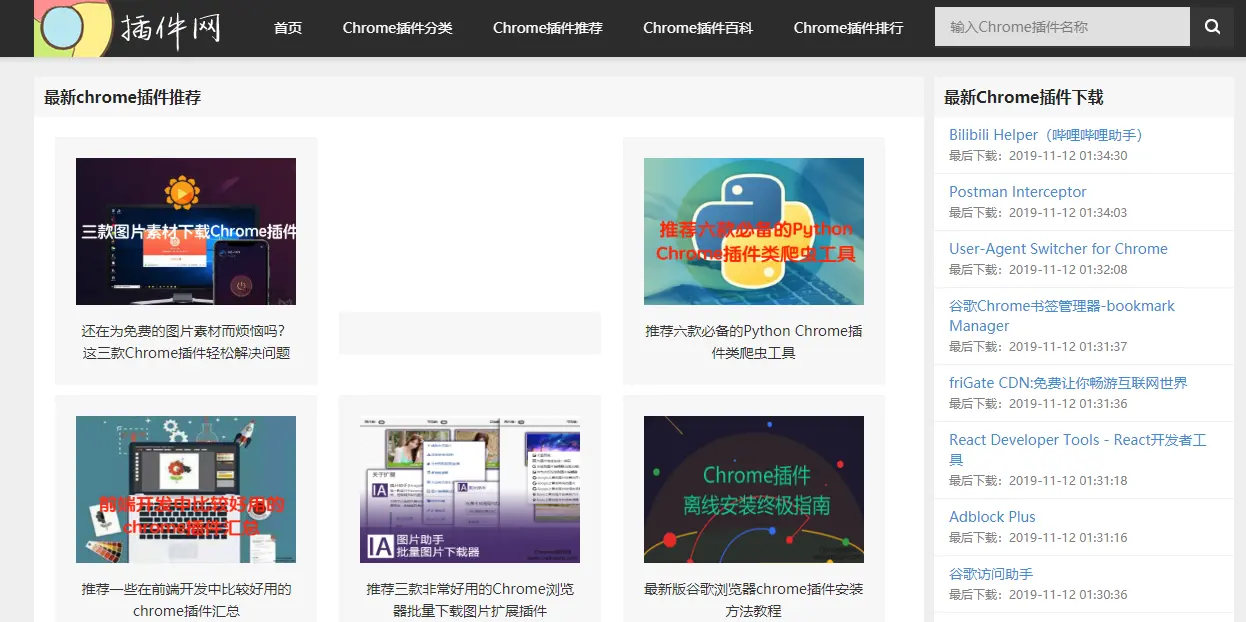Click the 最新chrome插件推荐 section heading
The image size is (1246, 622).
pos(122,97)
